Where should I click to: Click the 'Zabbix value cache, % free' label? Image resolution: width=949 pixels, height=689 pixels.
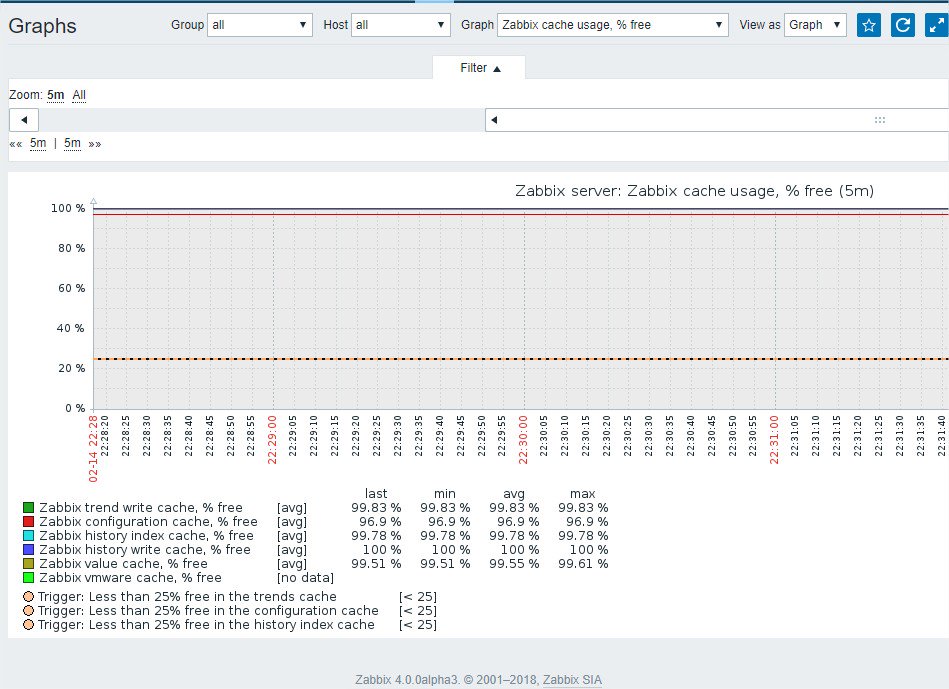click(x=123, y=564)
